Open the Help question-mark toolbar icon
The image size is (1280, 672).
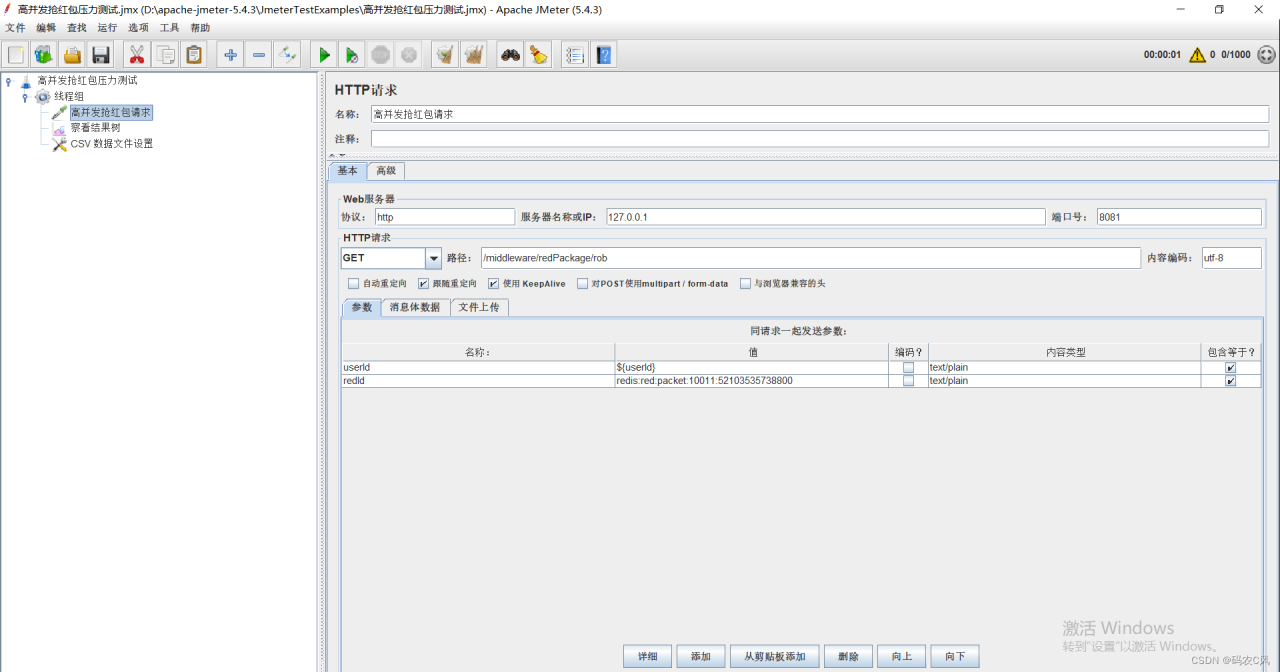point(604,55)
